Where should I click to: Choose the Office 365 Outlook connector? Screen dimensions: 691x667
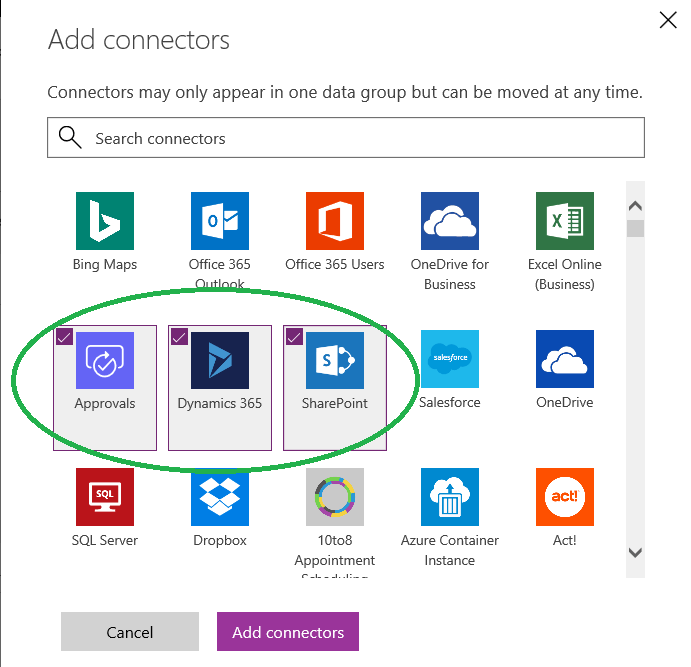click(x=220, y=221)
